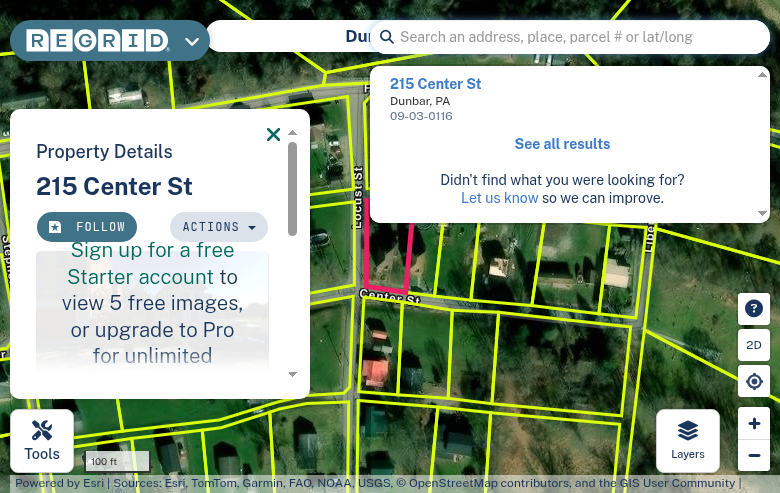Open the Regrid logo menu chevron
The image size is (780, 493).
click(192, 41)
